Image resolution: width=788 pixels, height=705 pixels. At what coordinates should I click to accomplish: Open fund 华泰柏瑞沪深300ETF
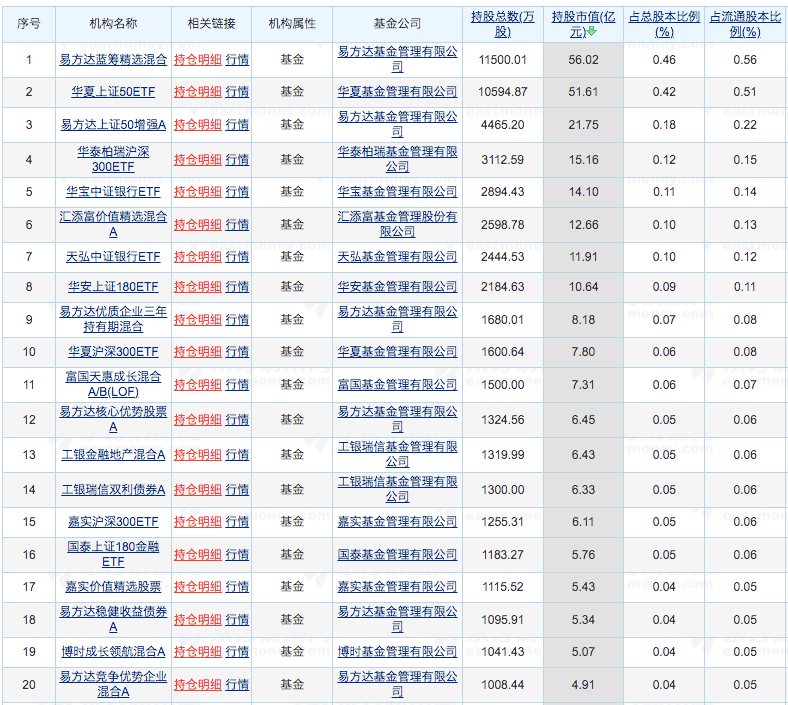[x=113, y=159]
